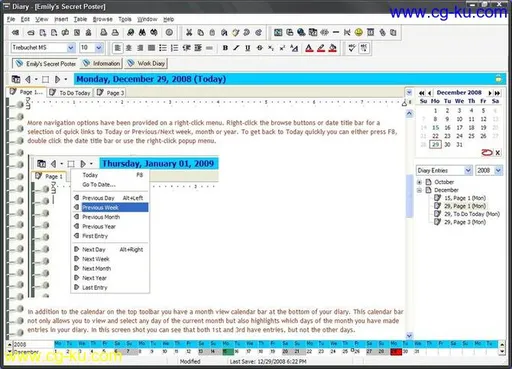Center align text with toolbar icon
512x369 pixels.
click(x=129, y=48)
